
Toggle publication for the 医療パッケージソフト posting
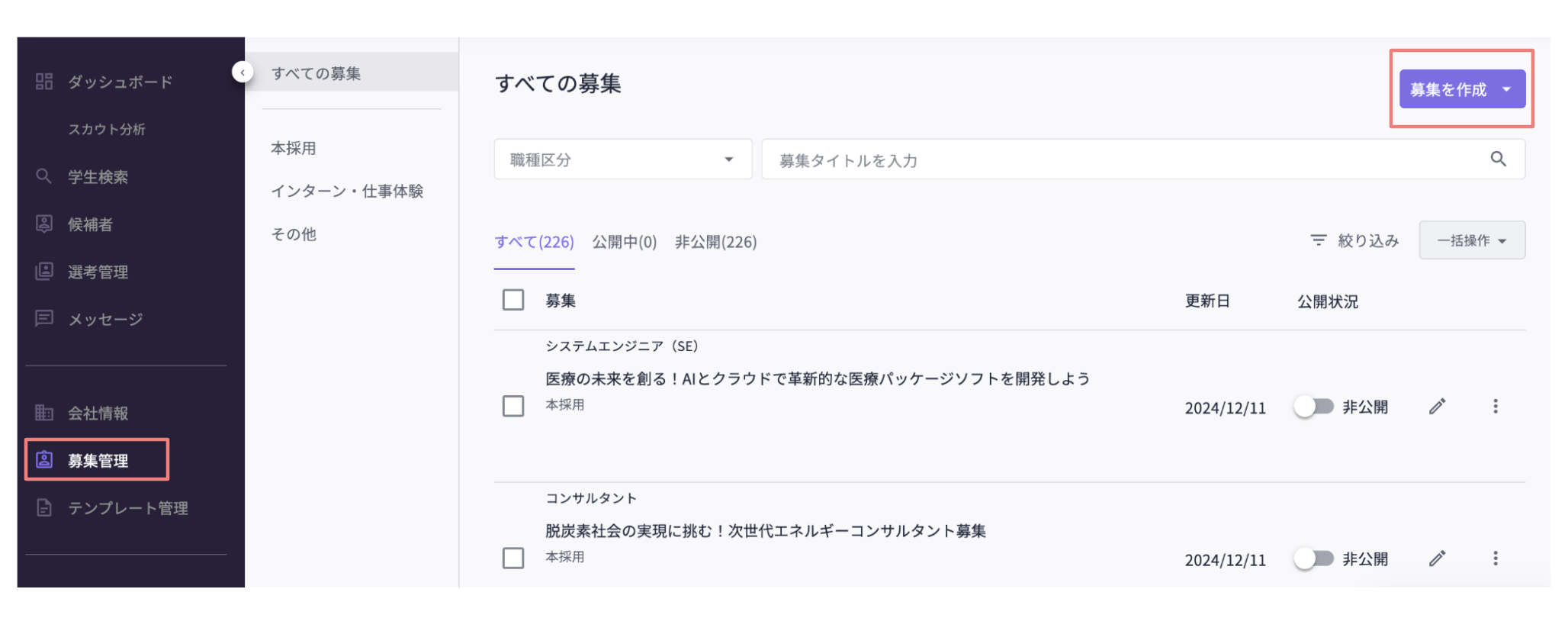(1314, 407)
